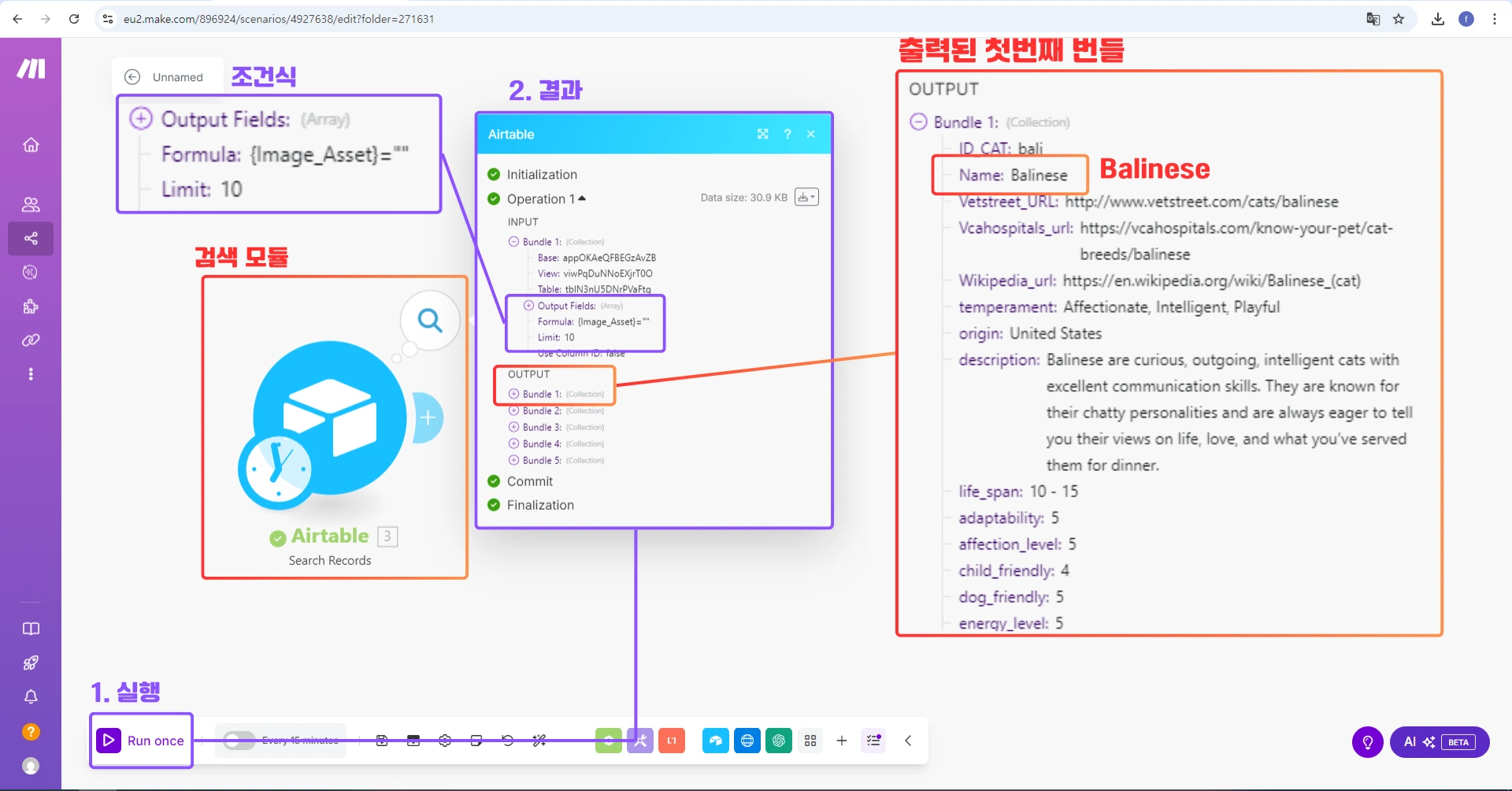Image resolution: width=1512 pixels, height=791 pixels.
Task: Open the puzzle-piece apps icon in sidebar
Action: click(x=31, y=306)
